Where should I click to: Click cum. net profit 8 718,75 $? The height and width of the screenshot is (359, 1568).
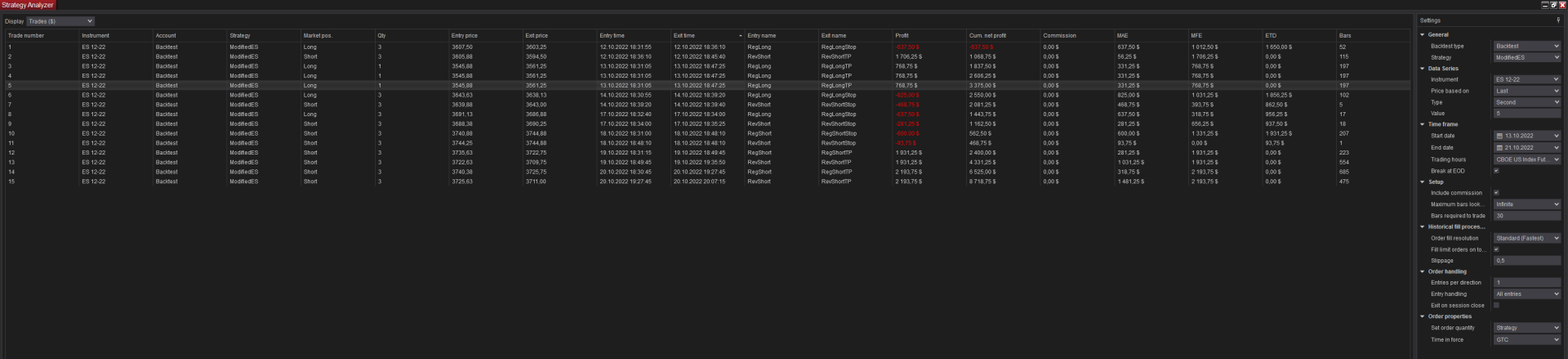pos(982,182)
